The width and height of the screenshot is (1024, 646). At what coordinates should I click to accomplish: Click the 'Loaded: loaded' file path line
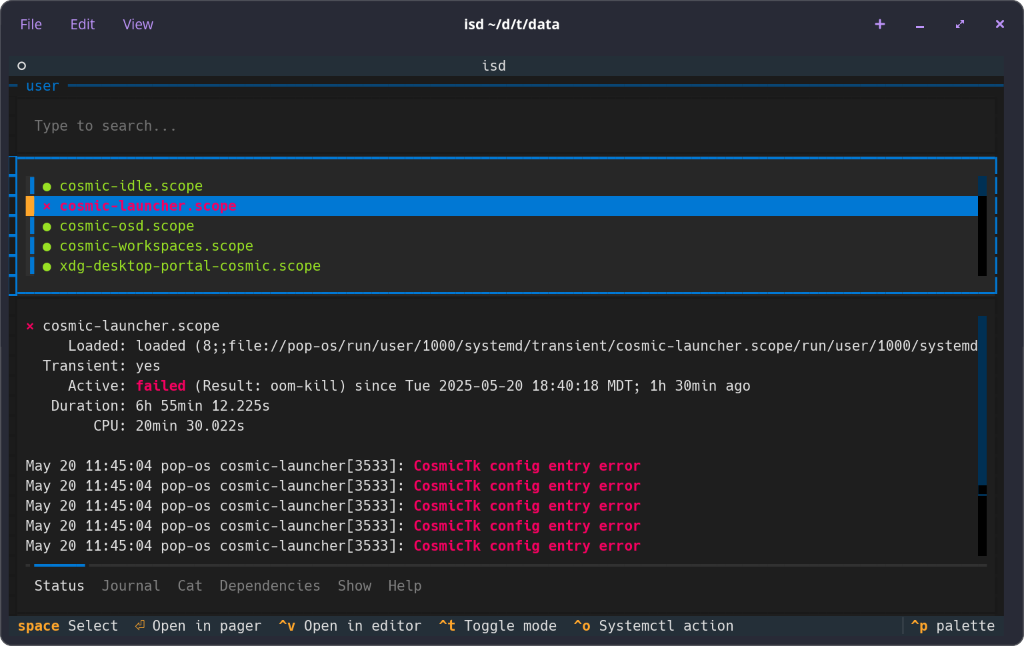point(522,346)
